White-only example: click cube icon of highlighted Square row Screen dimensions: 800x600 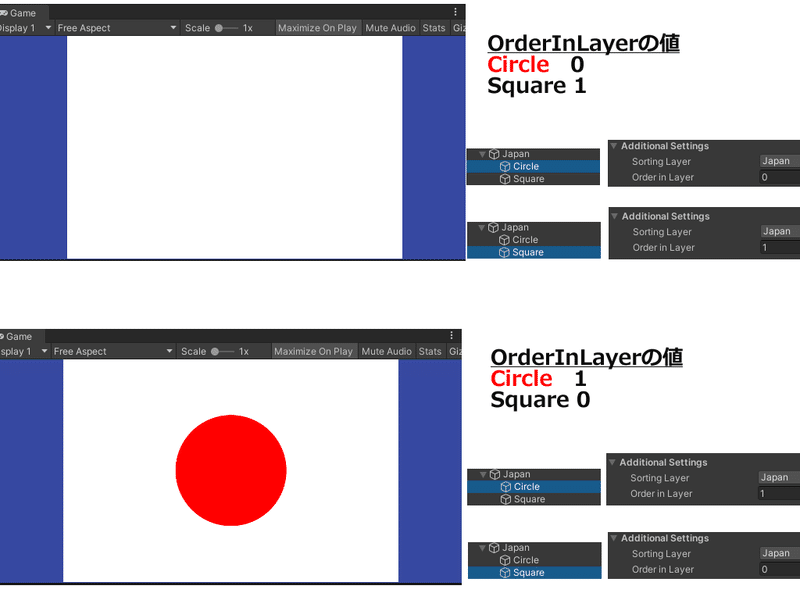coord(504,253)
